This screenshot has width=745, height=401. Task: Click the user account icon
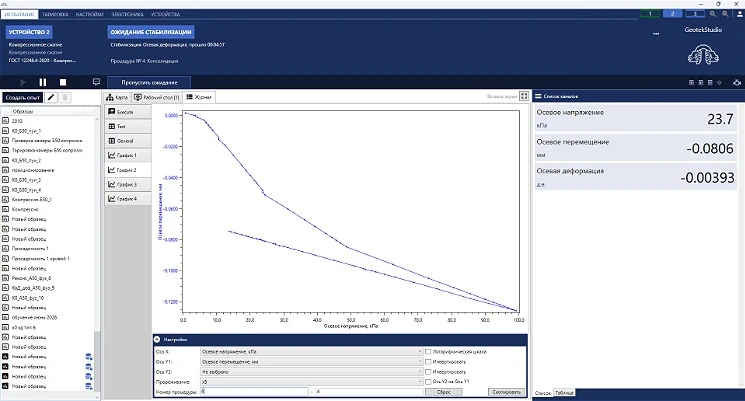(739, 14)
